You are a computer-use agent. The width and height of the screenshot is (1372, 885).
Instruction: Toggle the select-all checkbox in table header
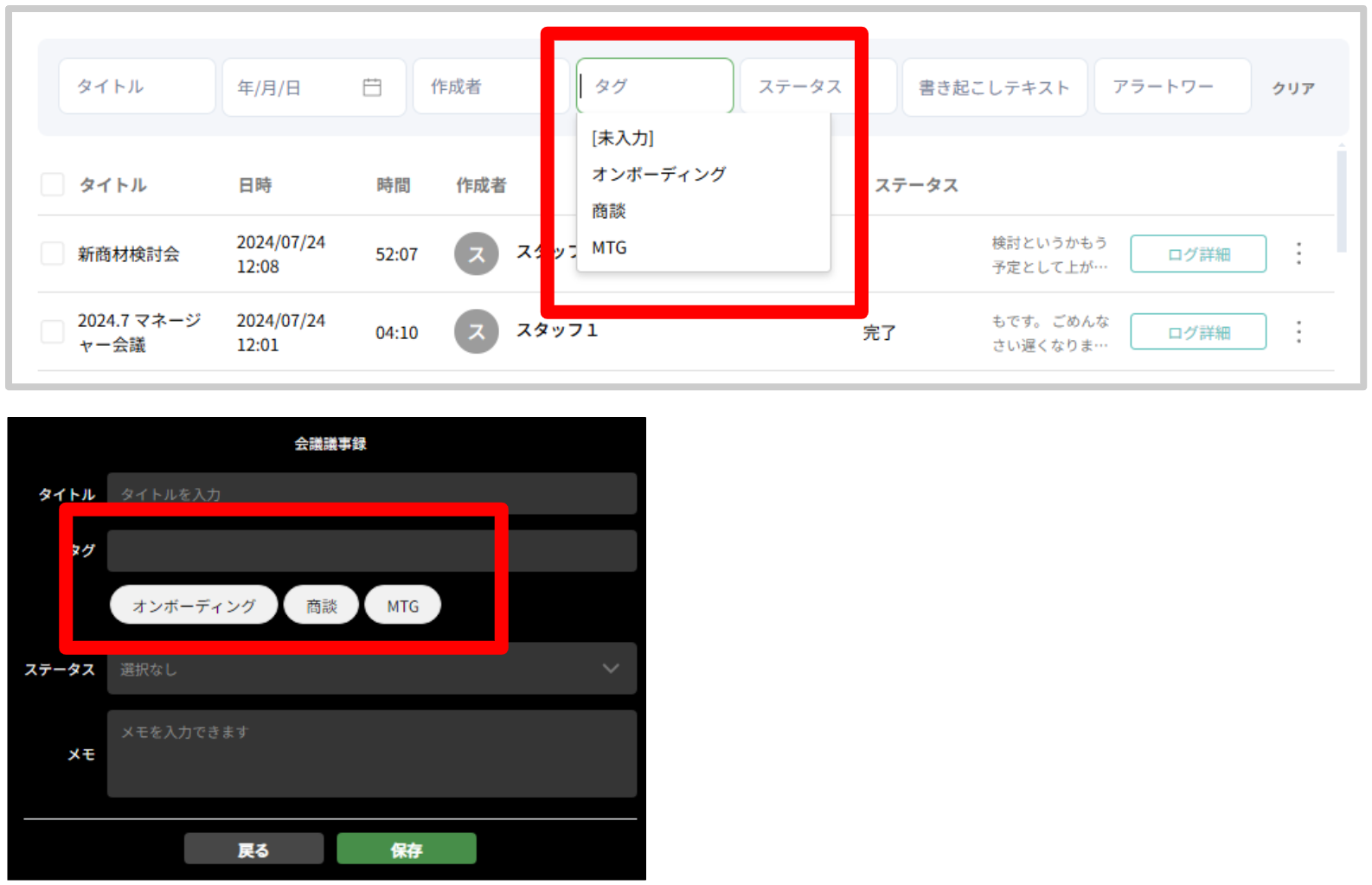pos(53,184)
